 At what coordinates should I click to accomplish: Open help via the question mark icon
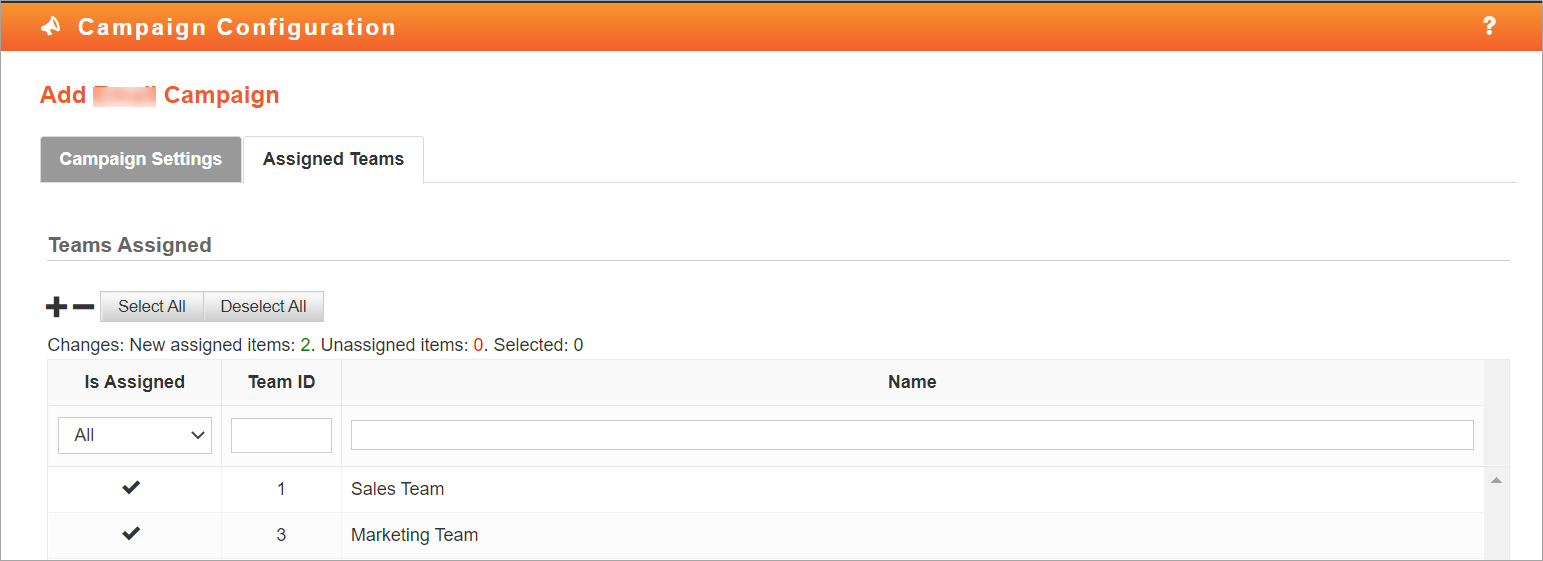point(1489,27)
